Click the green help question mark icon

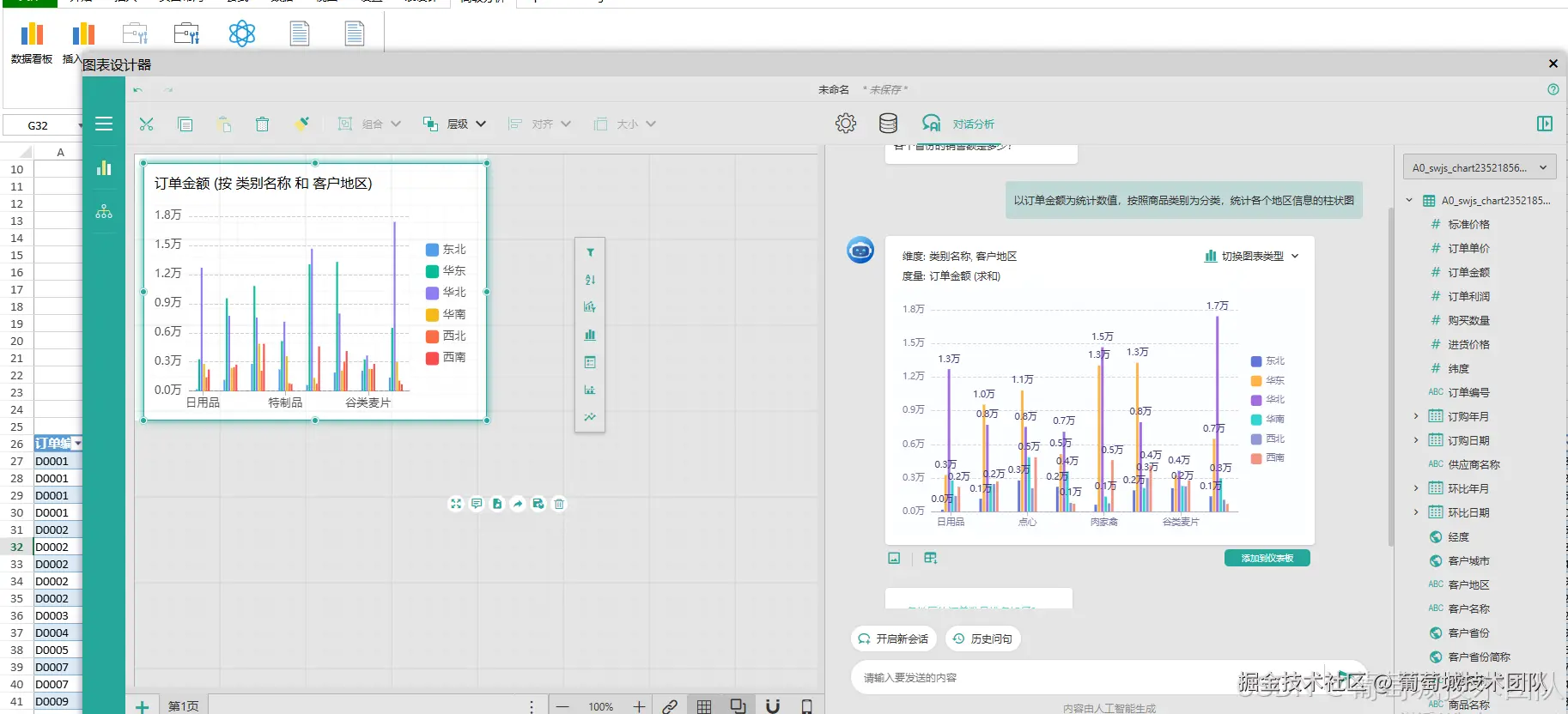1553,89
